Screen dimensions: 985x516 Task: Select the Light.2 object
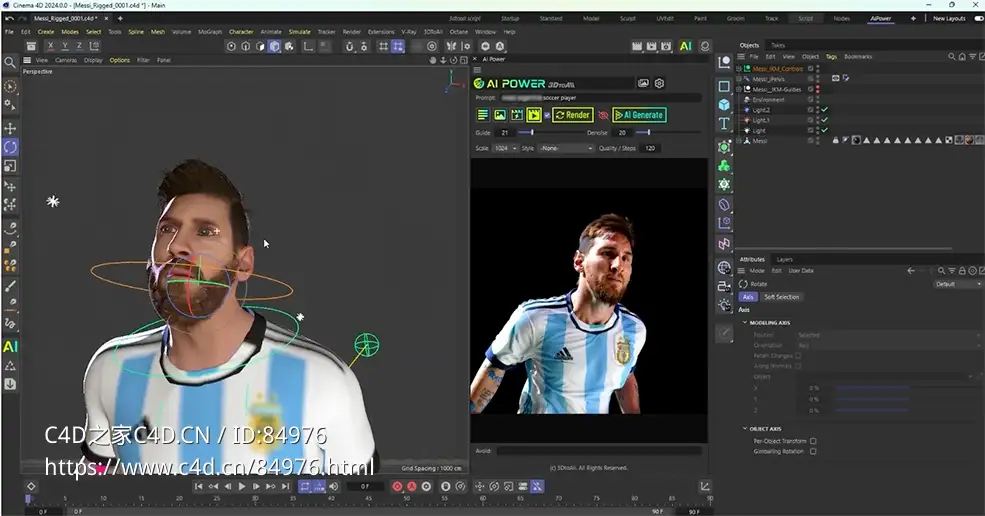point(761,110)
